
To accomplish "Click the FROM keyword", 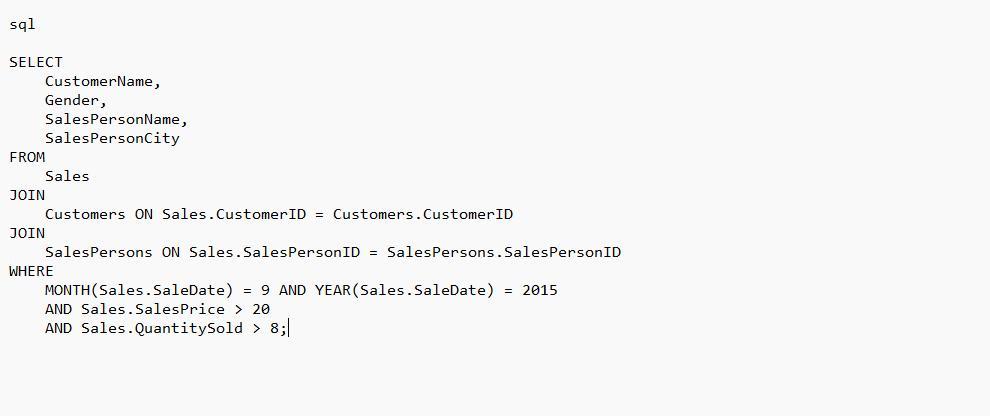I will click(x=27, y=157).
